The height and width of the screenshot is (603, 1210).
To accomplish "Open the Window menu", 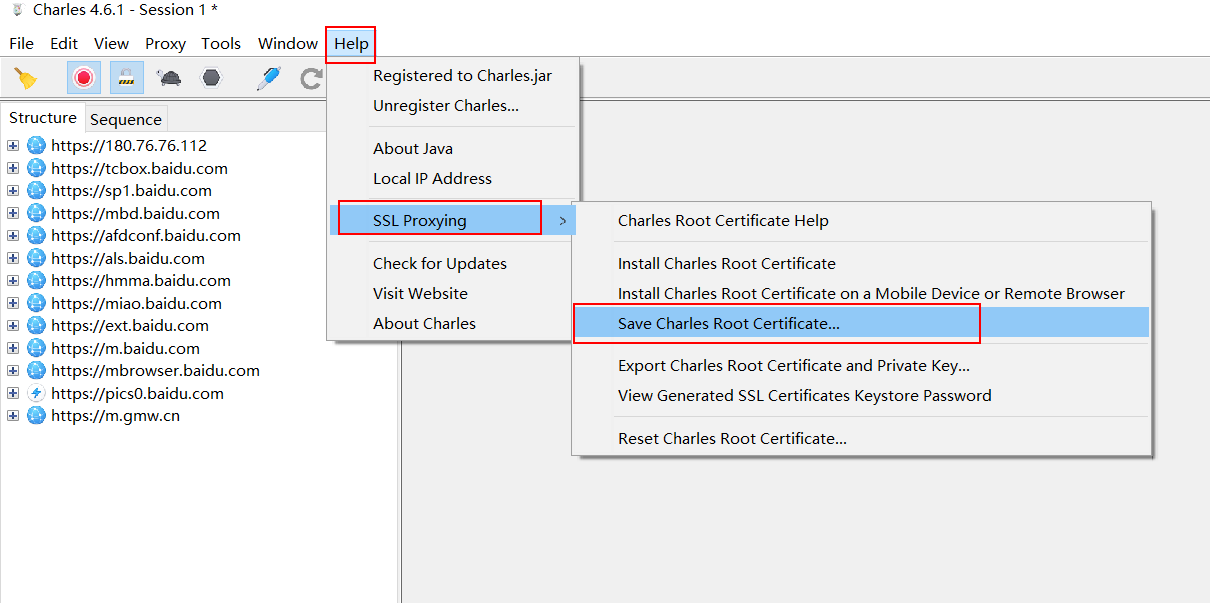I will pos(288,43).
